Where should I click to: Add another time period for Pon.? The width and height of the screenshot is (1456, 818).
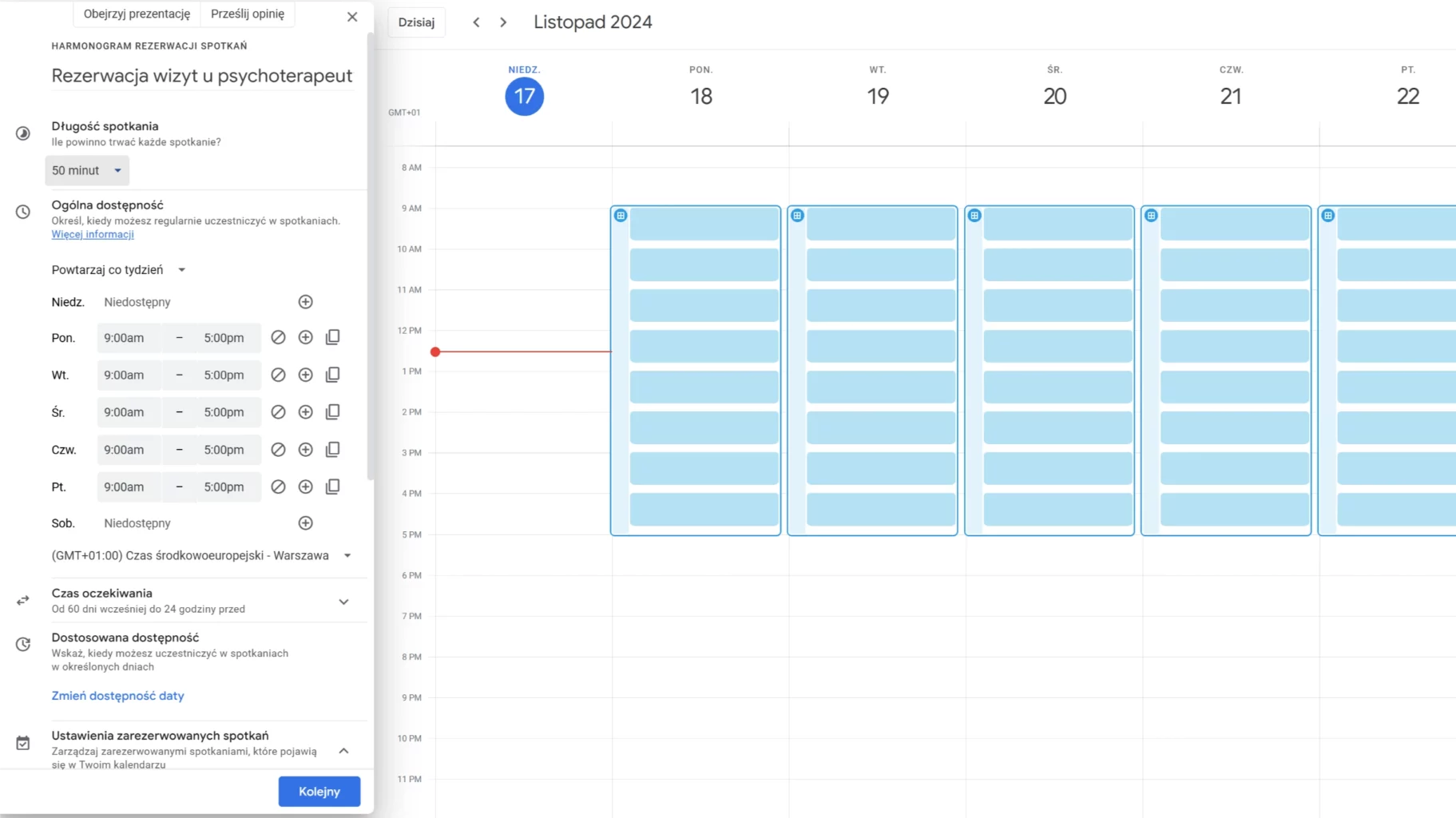point(305,338)
